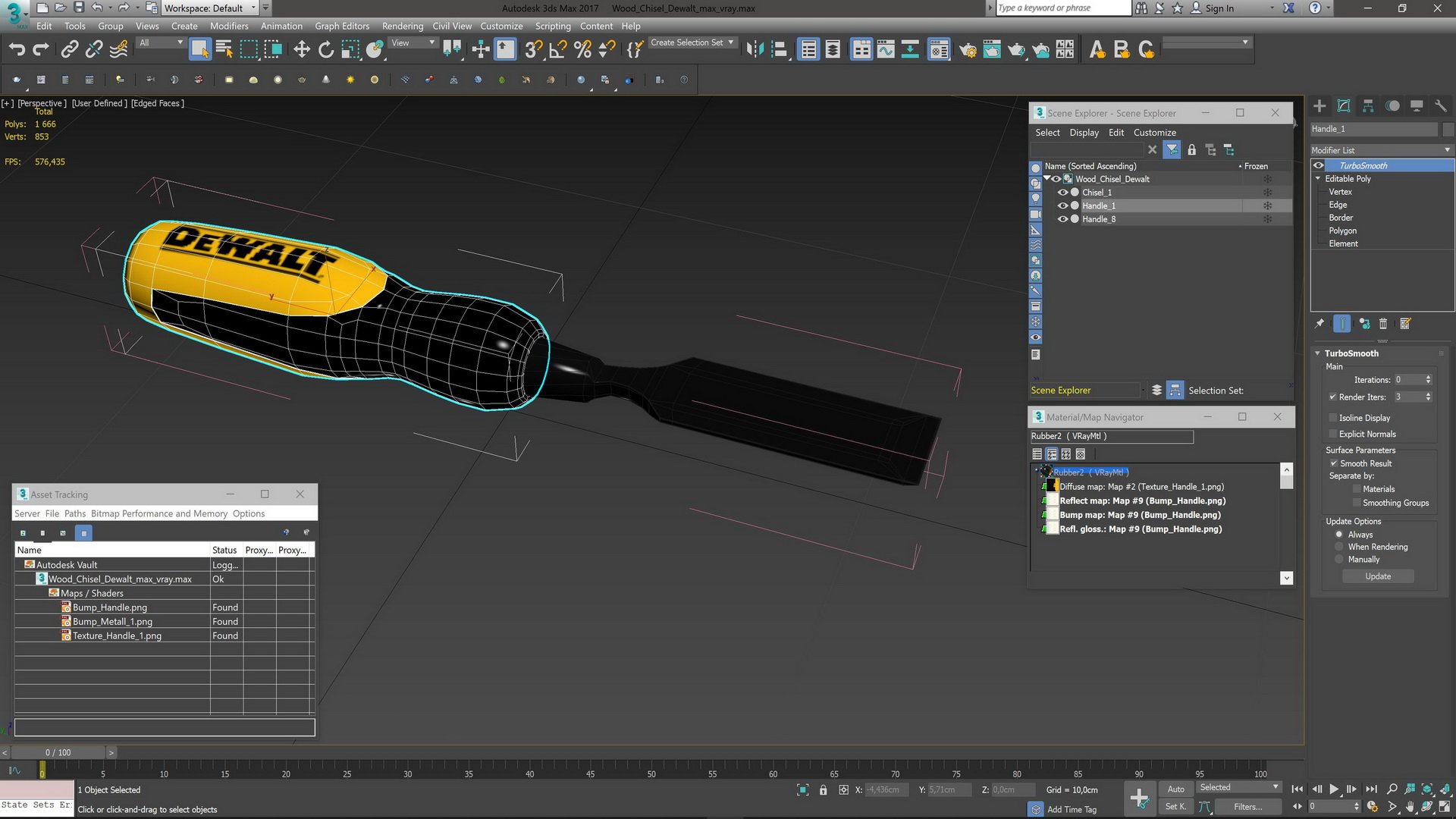Enable Separate by Materials checkbox
The height and width of the screenshot is (819, 1456).
pyautogui.click(x=1357, y=490)
